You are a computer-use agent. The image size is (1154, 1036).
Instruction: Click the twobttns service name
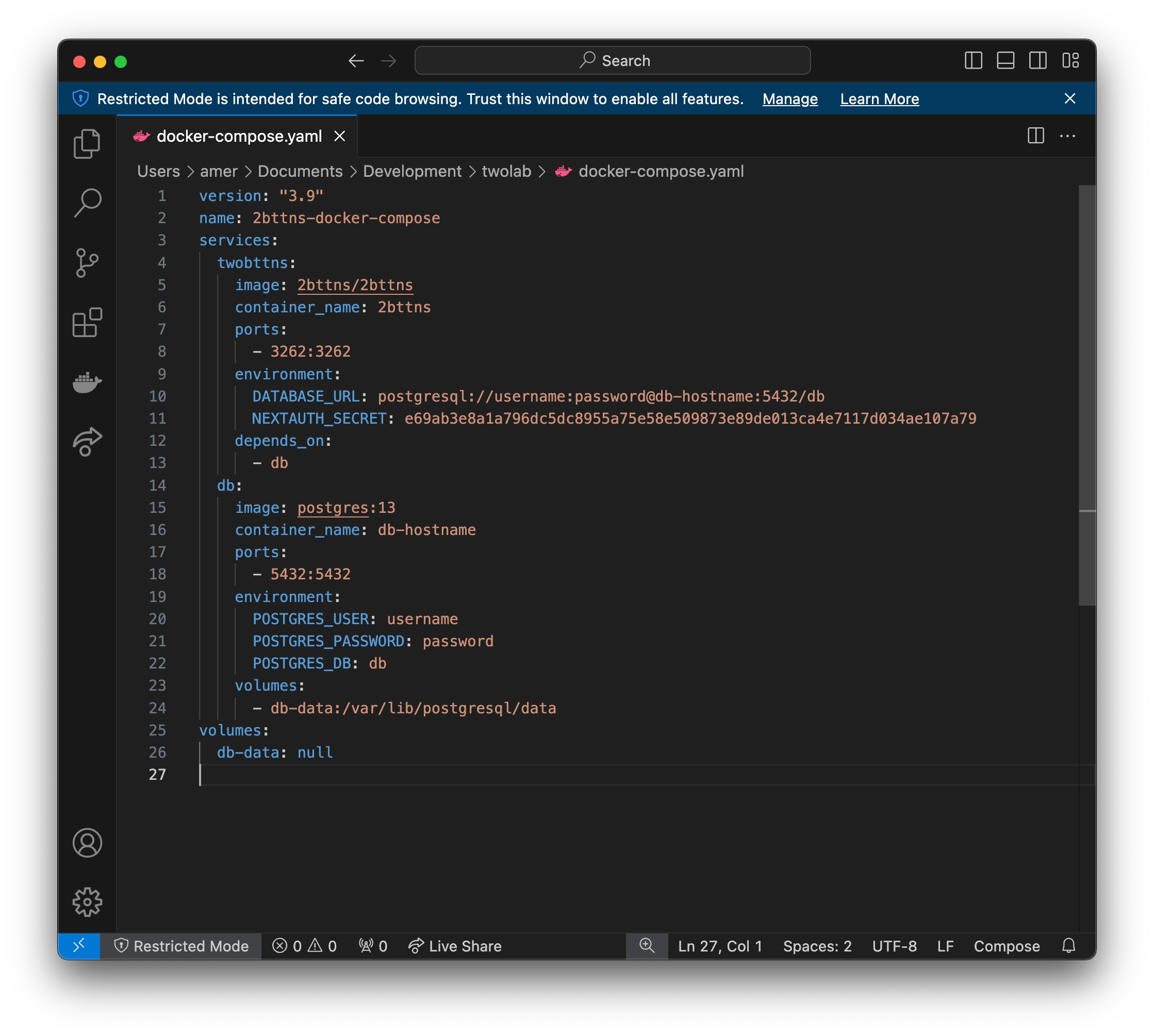[x=253, y=263]
